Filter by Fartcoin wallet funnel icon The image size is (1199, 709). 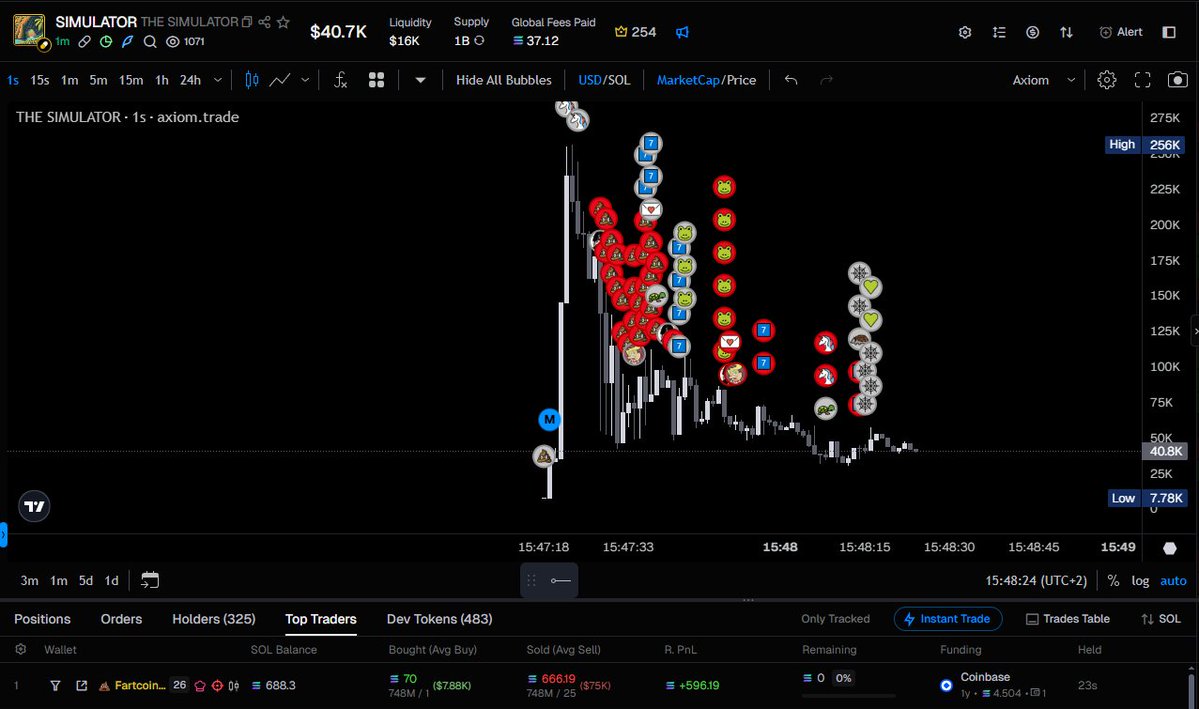tap(55, 685)
